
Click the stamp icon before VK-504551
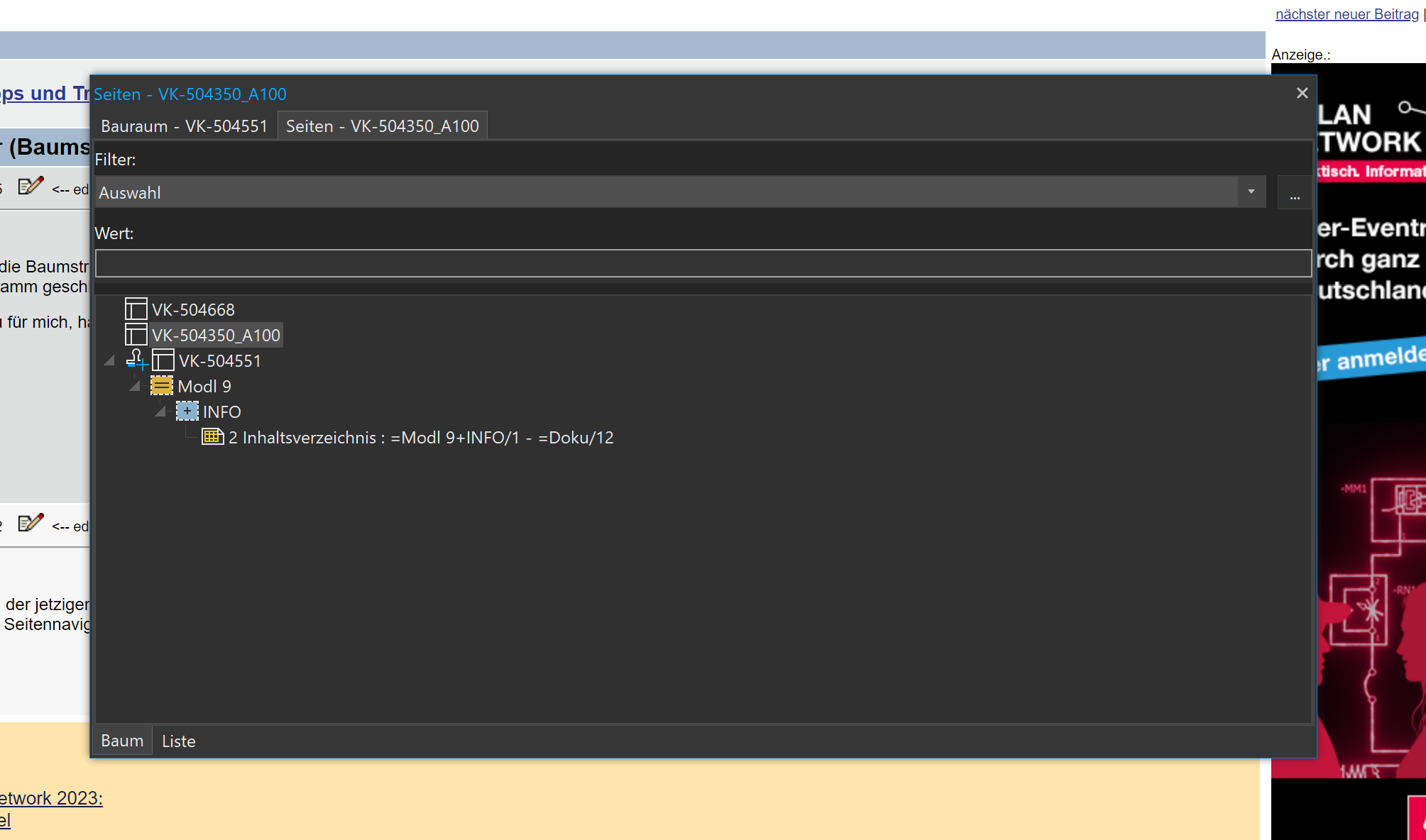pyautogui.click(x=137, y=360)
